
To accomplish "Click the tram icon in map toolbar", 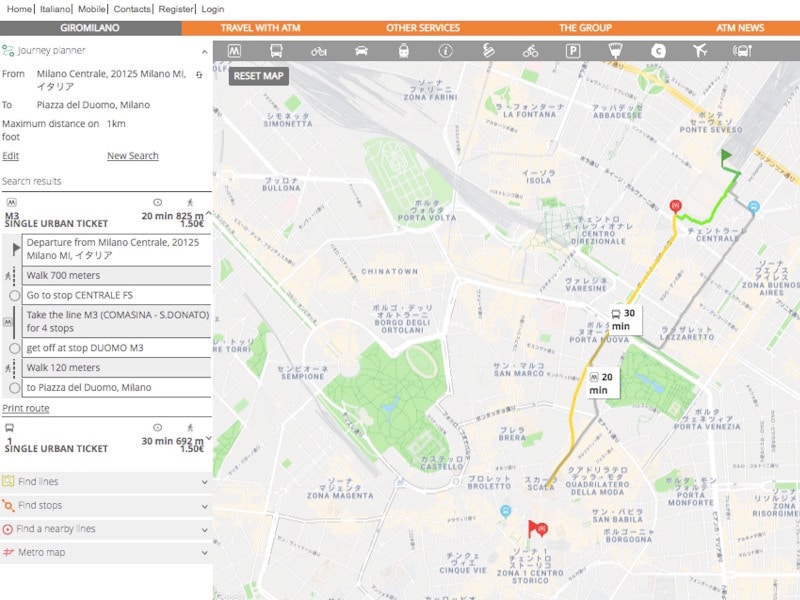I will 404,50.
